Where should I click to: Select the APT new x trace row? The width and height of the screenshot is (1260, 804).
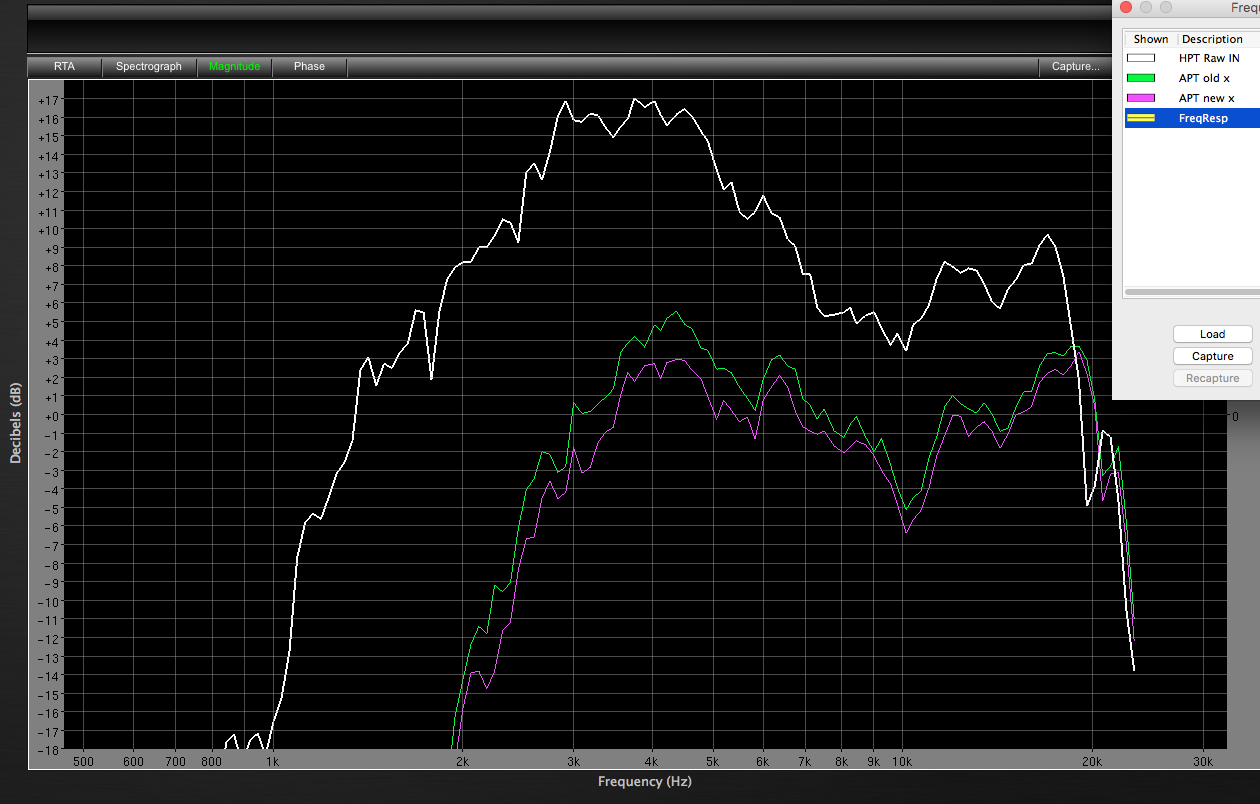coord(1191,98)
